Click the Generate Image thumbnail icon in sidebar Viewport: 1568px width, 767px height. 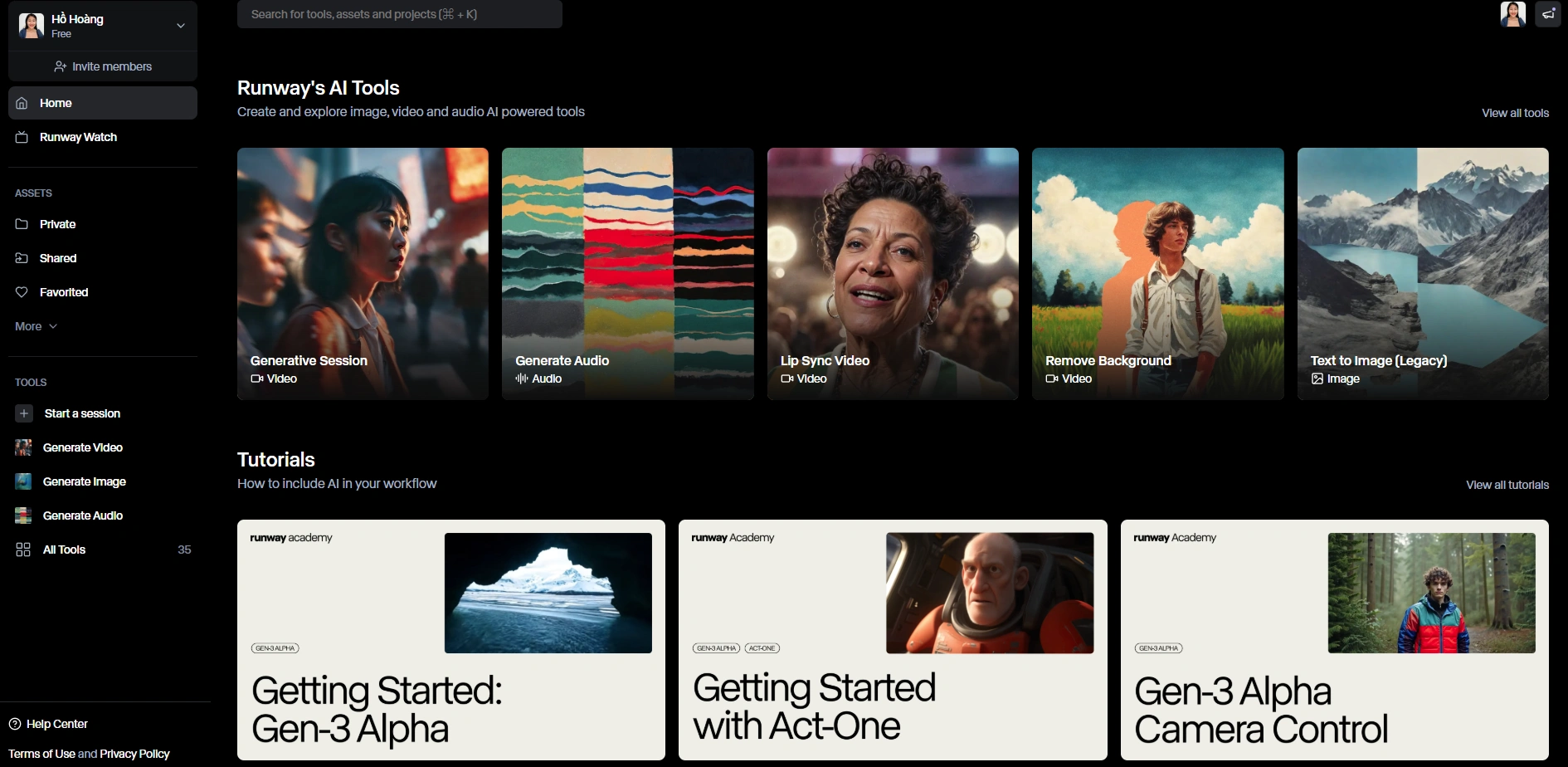coord(23,481)
